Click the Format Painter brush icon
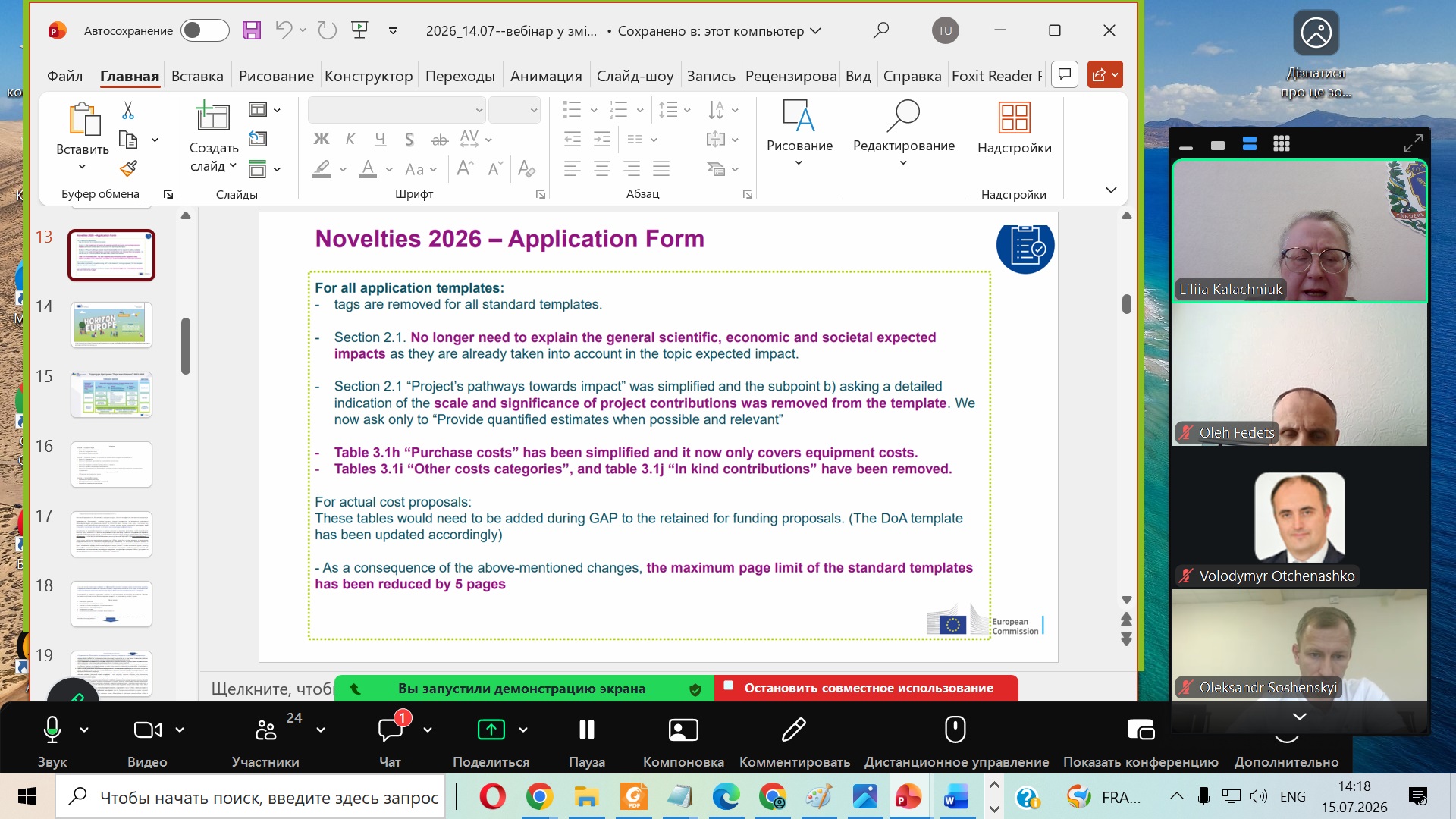 click(x=128, y=168)
